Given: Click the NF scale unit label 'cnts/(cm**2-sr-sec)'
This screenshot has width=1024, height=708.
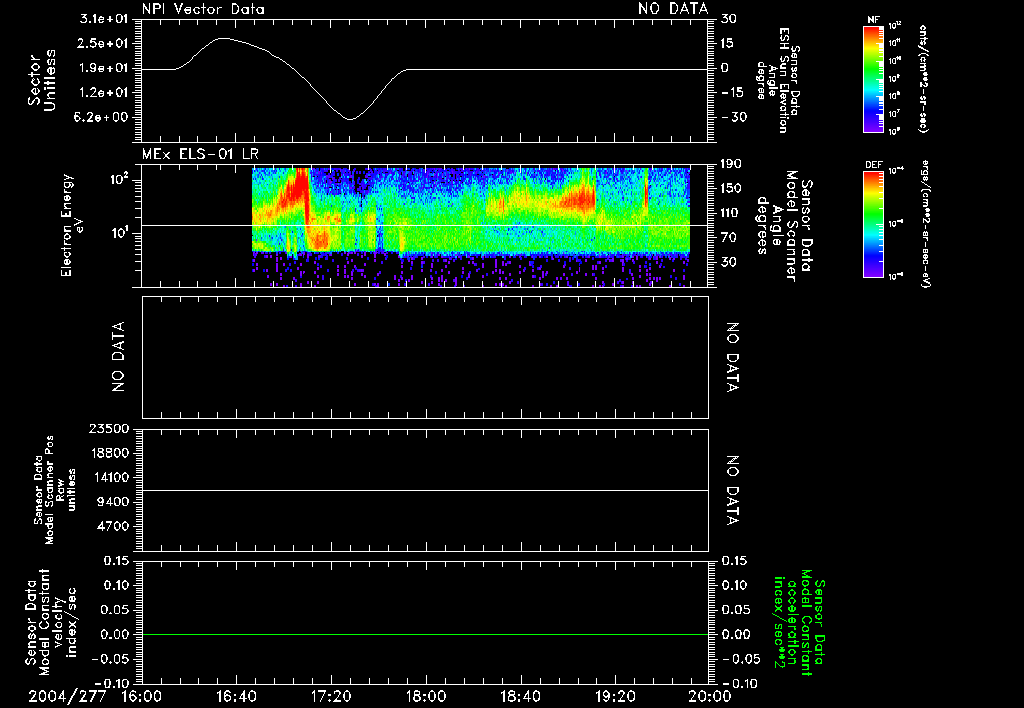Looking at the screenshot, I should click(x=923, y=79).
